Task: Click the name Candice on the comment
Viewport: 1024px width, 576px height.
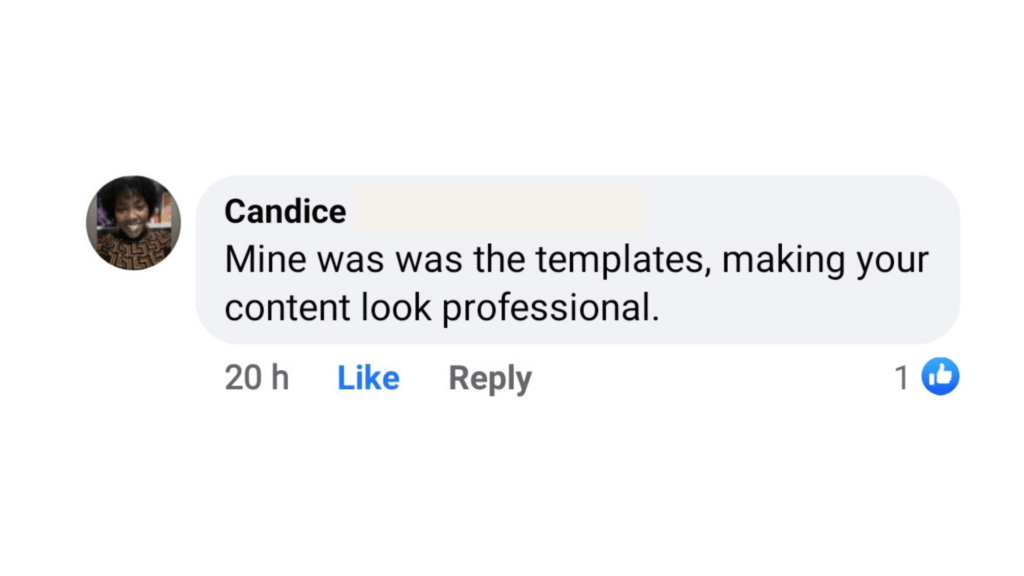Action: [285, 211]
